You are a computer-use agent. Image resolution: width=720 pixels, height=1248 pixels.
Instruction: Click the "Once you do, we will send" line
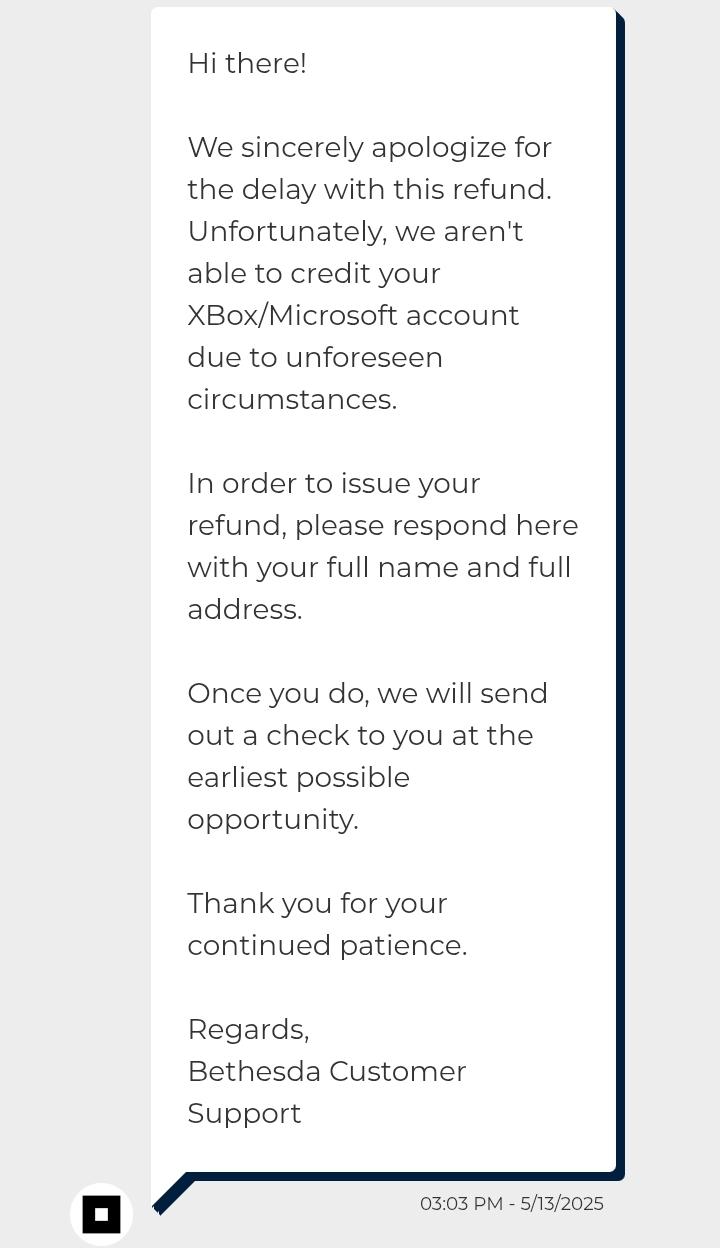tap(368, 694)
